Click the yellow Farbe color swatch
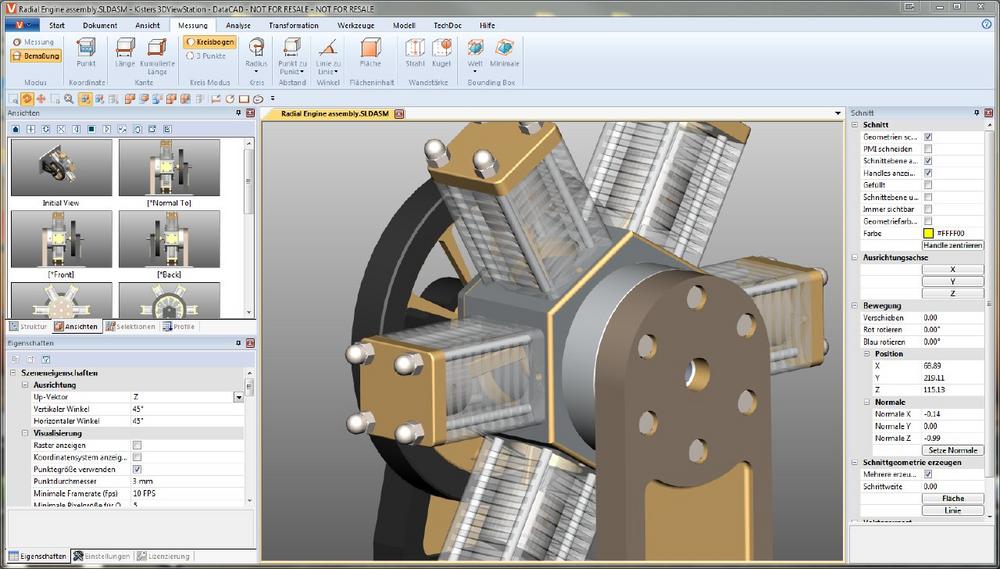Viewport: 1000px width, 569px height. 929,233
